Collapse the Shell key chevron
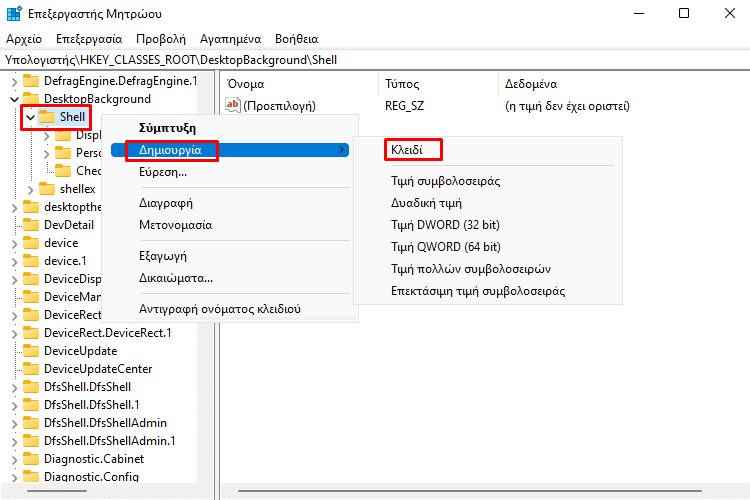The width and height of the screenshot is (750, 500). pyautogui.click(x=31, y=117)
